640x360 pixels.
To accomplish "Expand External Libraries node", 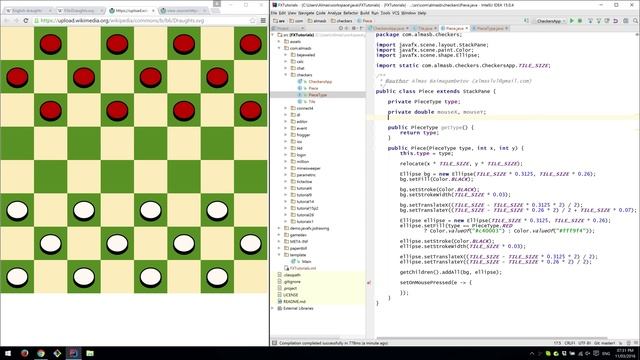I will coord(273,308).
